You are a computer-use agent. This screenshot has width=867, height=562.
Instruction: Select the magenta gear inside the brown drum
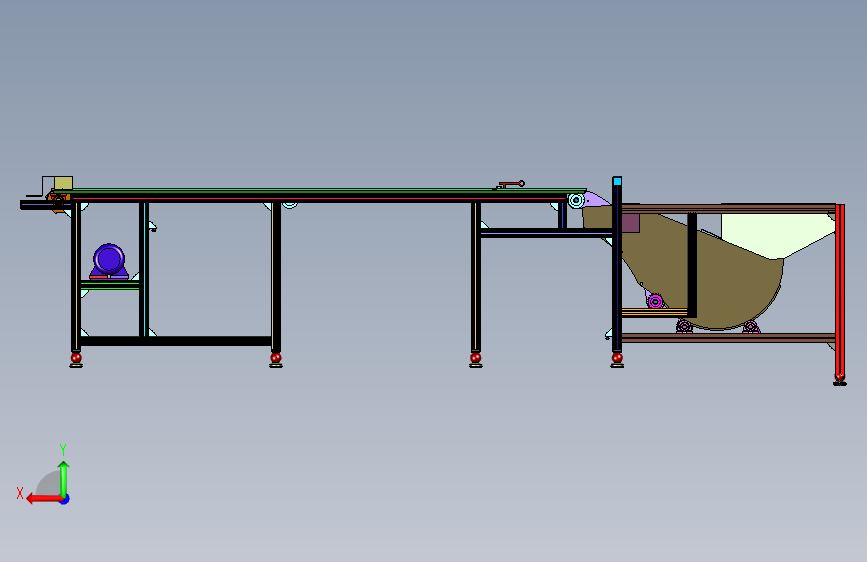[x=655, y=301]
